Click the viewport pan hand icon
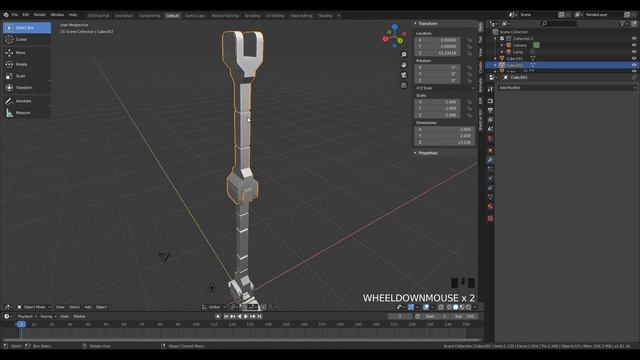 (x=404, y=64)
